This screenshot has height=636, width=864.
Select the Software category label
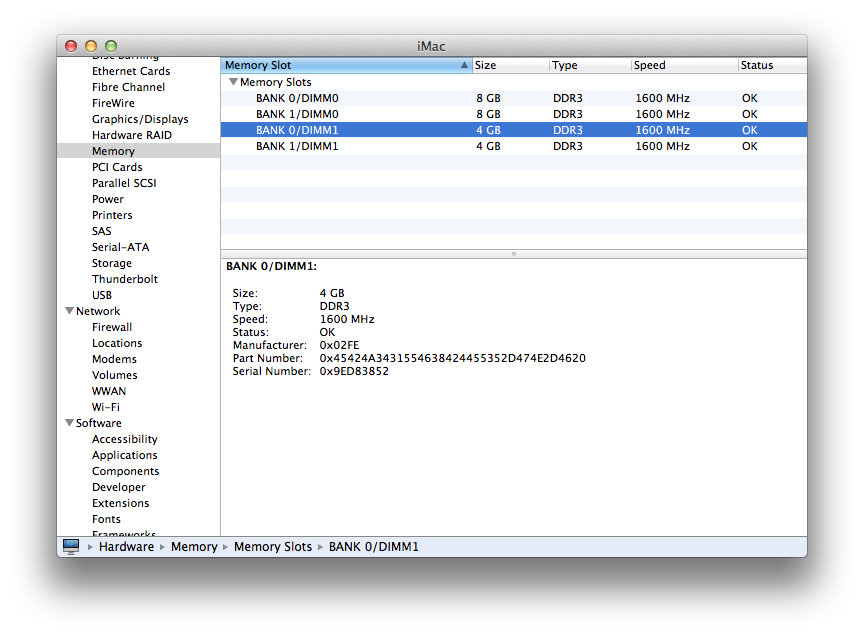pyautogui.click(x=99, y=423)
